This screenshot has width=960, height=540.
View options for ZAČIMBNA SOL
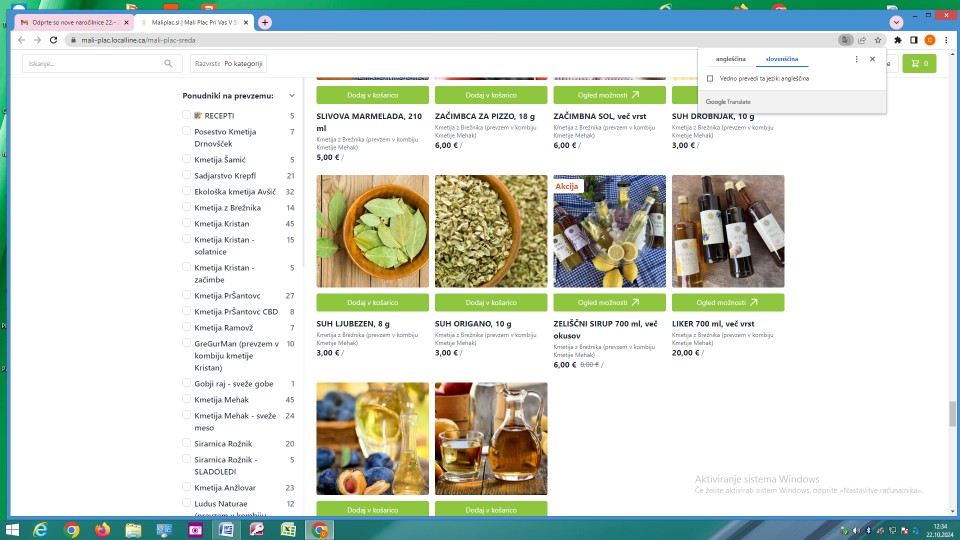609,95
